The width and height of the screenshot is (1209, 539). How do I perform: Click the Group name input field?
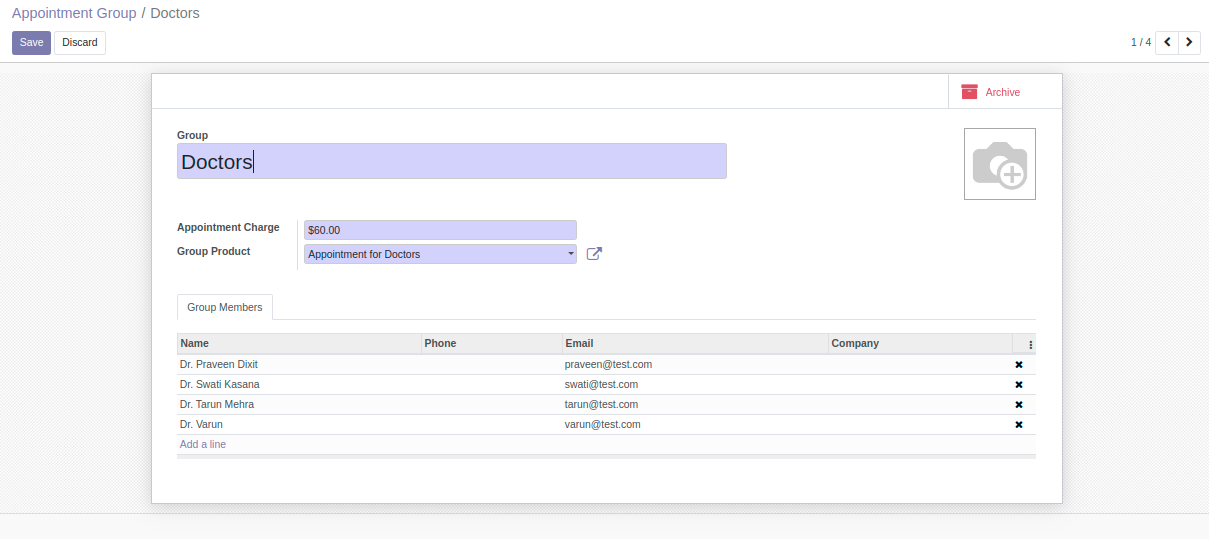click(x=451, y=161)
